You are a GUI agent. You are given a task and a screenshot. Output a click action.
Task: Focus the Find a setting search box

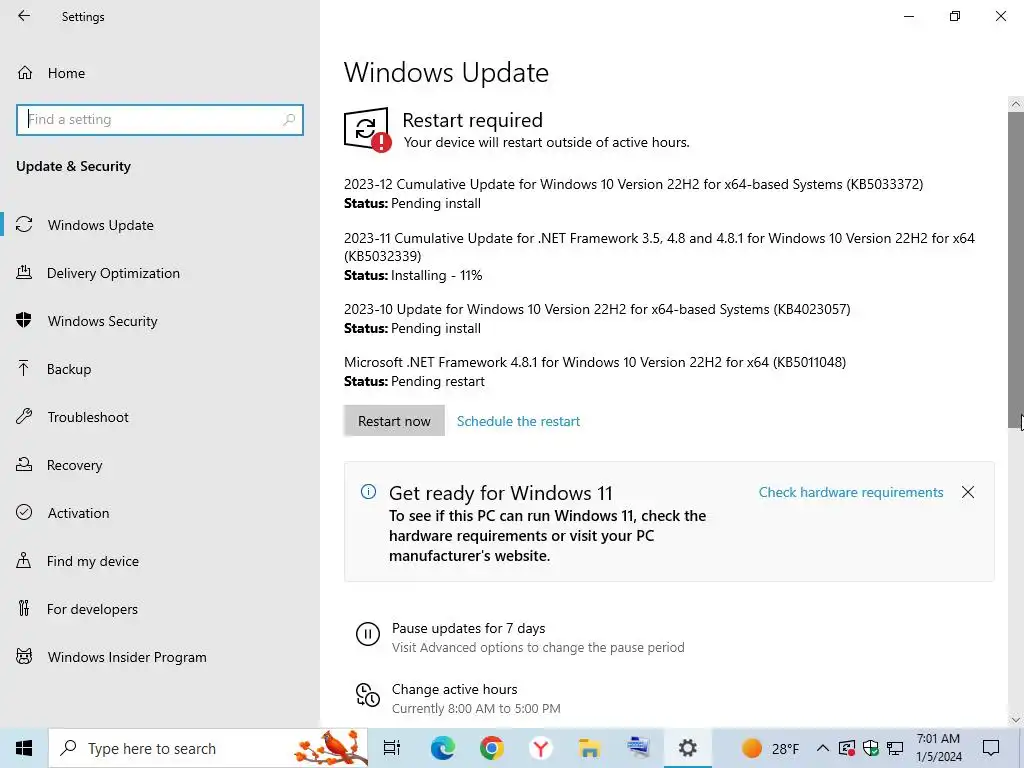click(160, 120)
